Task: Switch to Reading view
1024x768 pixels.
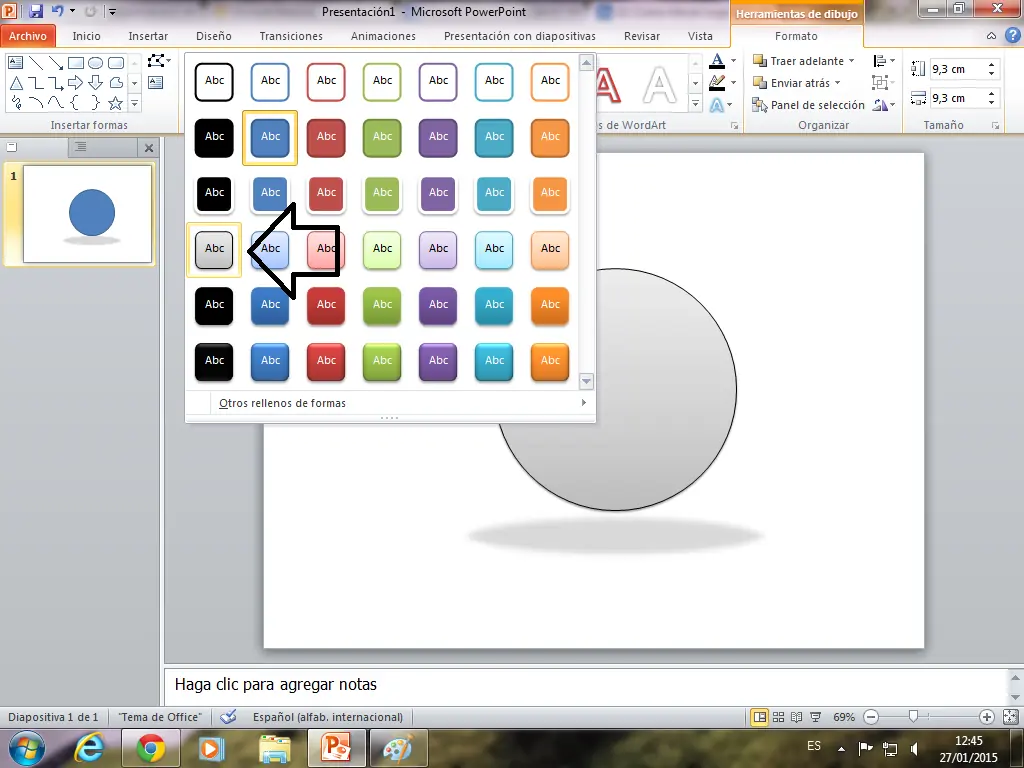Action: pos(797,717)
